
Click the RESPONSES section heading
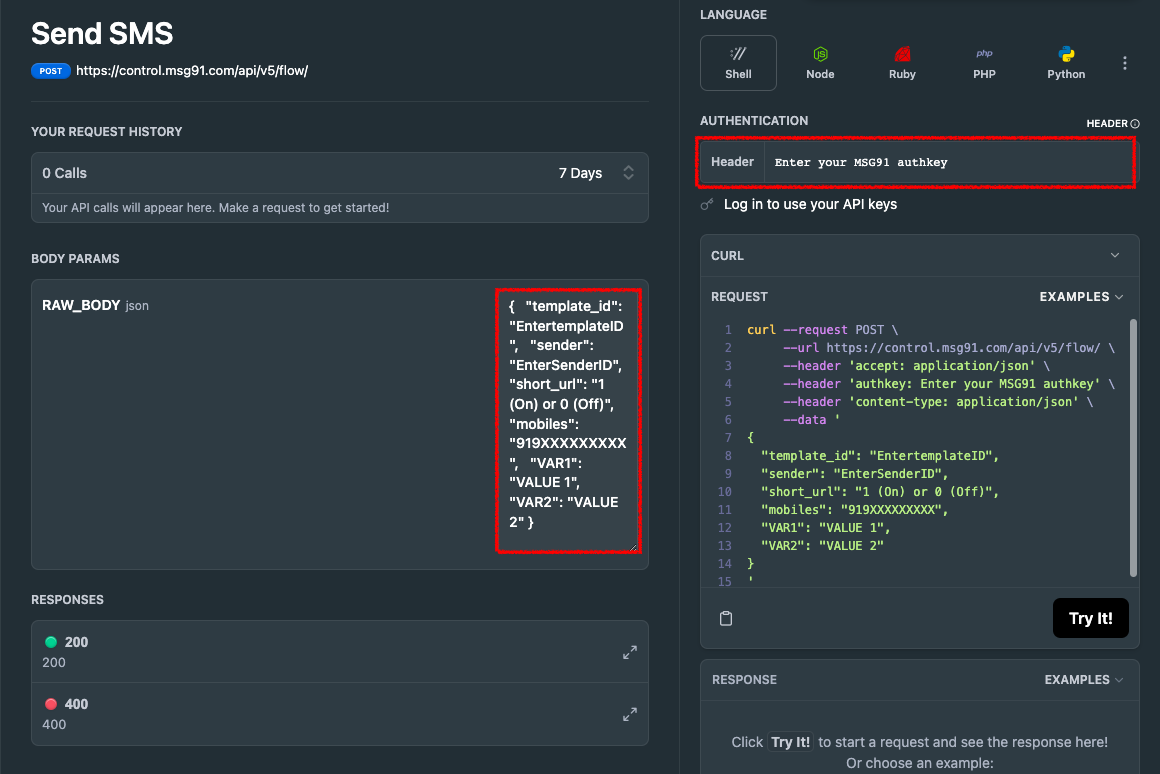pyautogui.click(x=67, y=599)
